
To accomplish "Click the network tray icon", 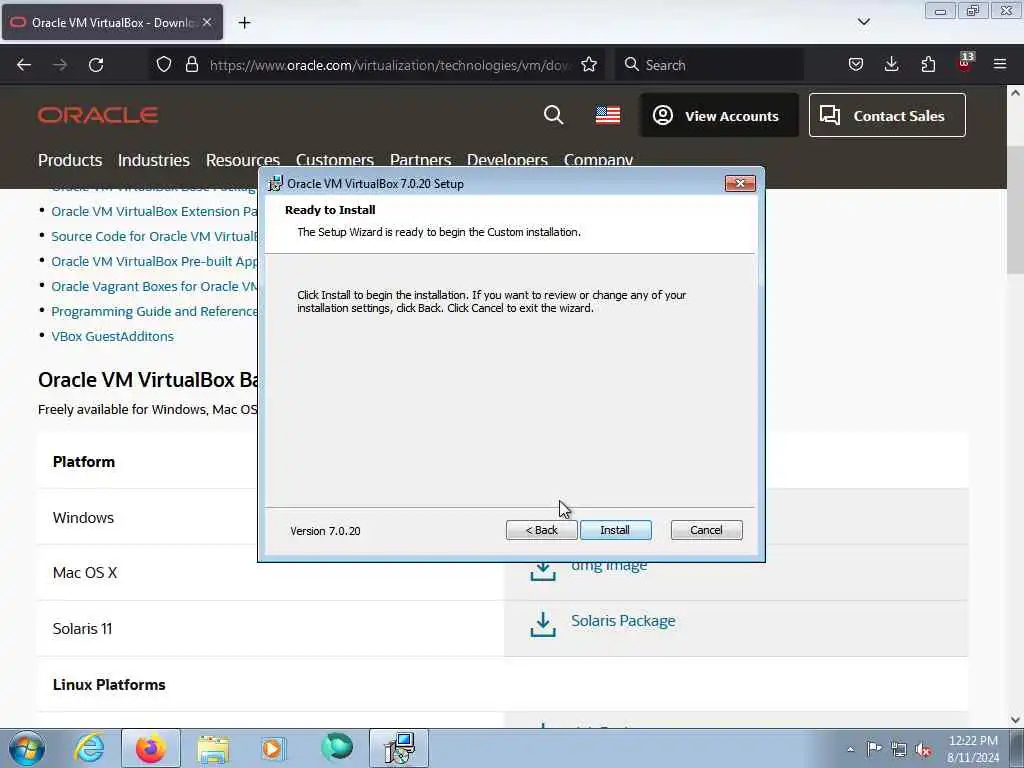I will click(x=899, y=750).
